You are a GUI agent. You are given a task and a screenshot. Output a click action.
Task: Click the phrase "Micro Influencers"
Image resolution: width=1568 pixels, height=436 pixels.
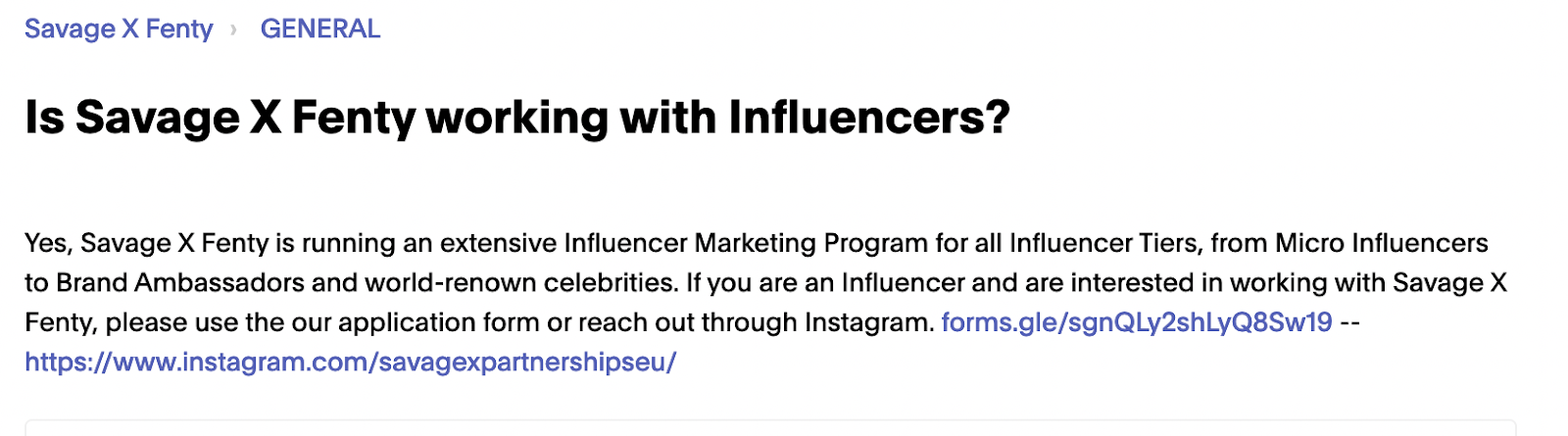1381,243
